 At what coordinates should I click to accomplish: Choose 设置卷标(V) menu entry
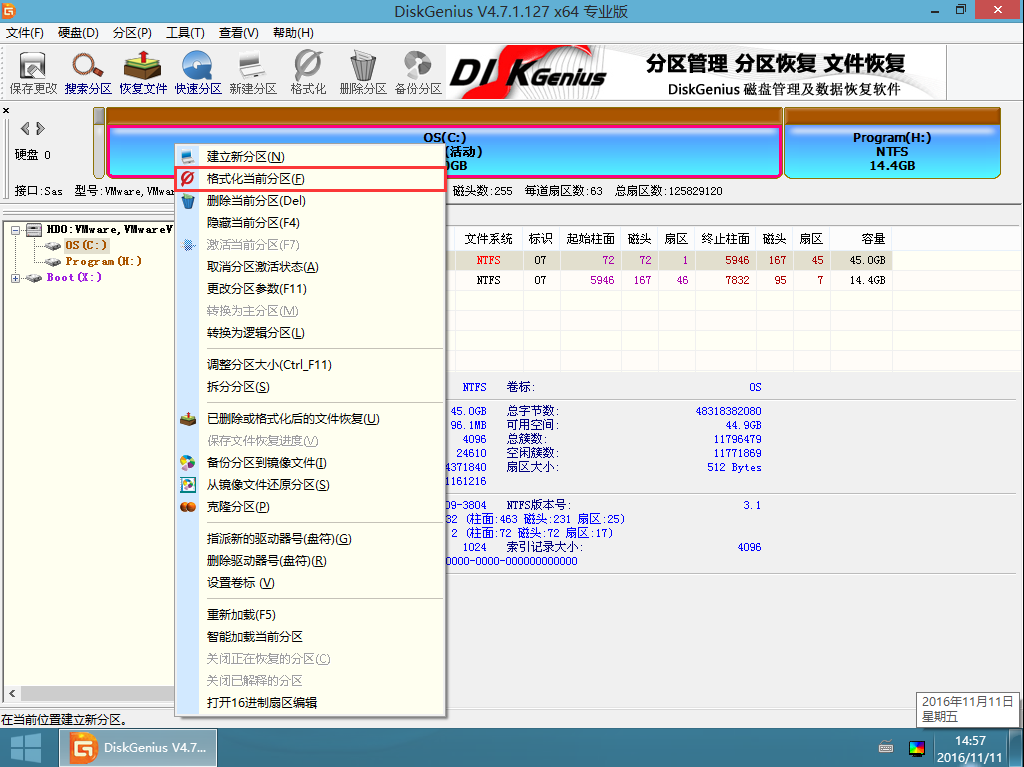pyautogui.click(x=310, y=583)
